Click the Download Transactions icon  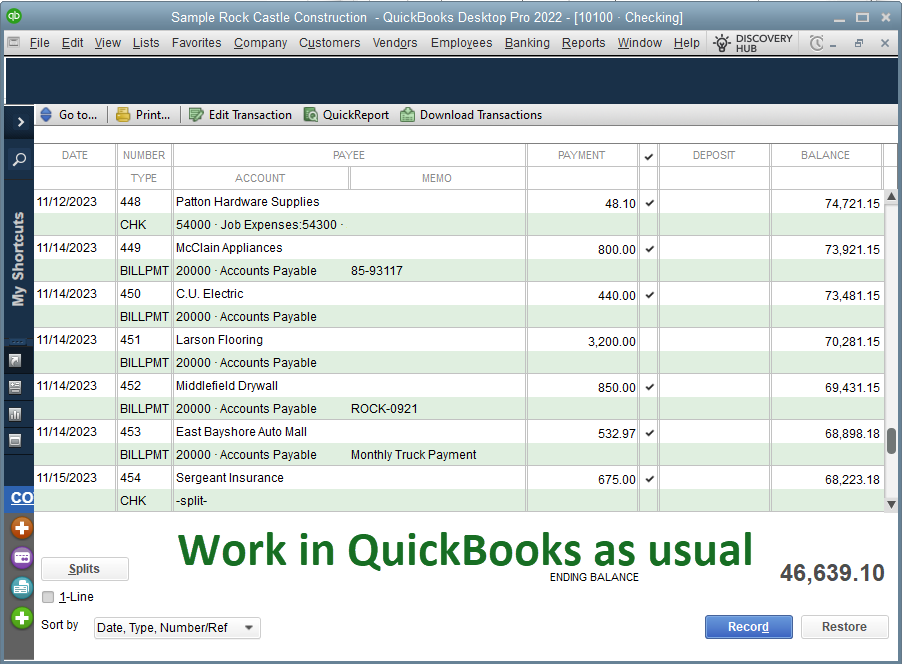tap(408, 115)
